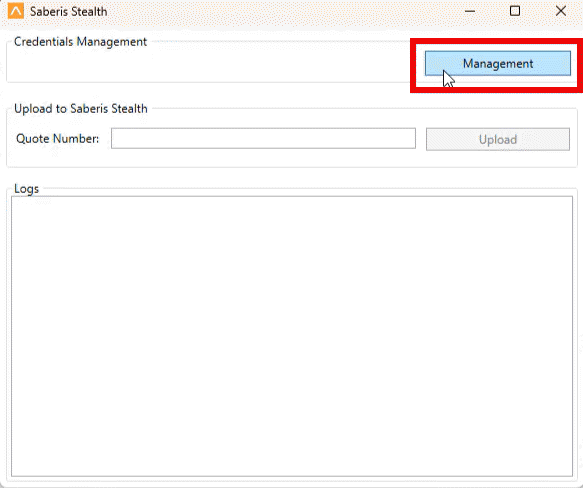Click the top-left corner of Logs box

[x=12, y=197]
